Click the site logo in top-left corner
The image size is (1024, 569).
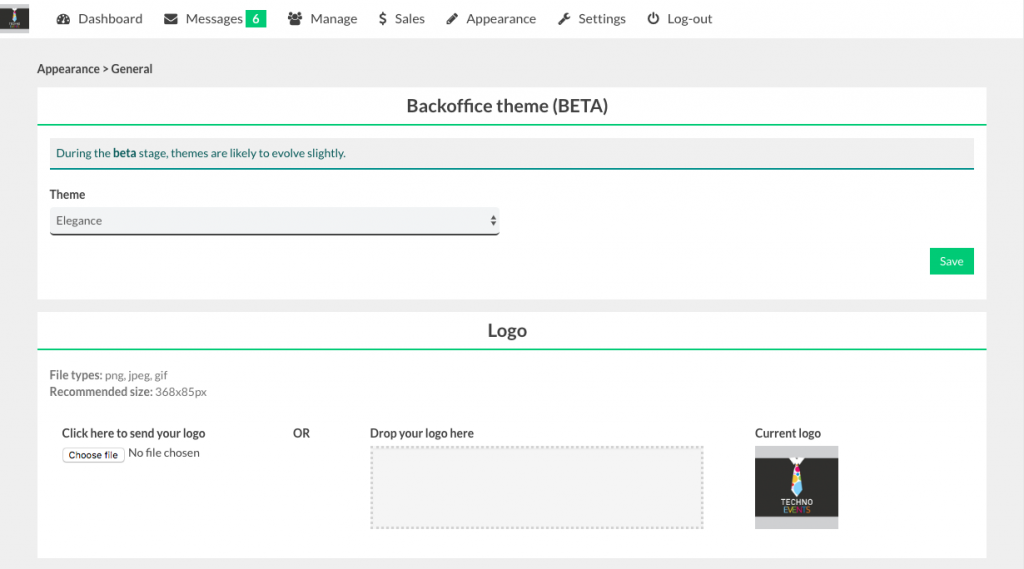[x=15, y=19]
